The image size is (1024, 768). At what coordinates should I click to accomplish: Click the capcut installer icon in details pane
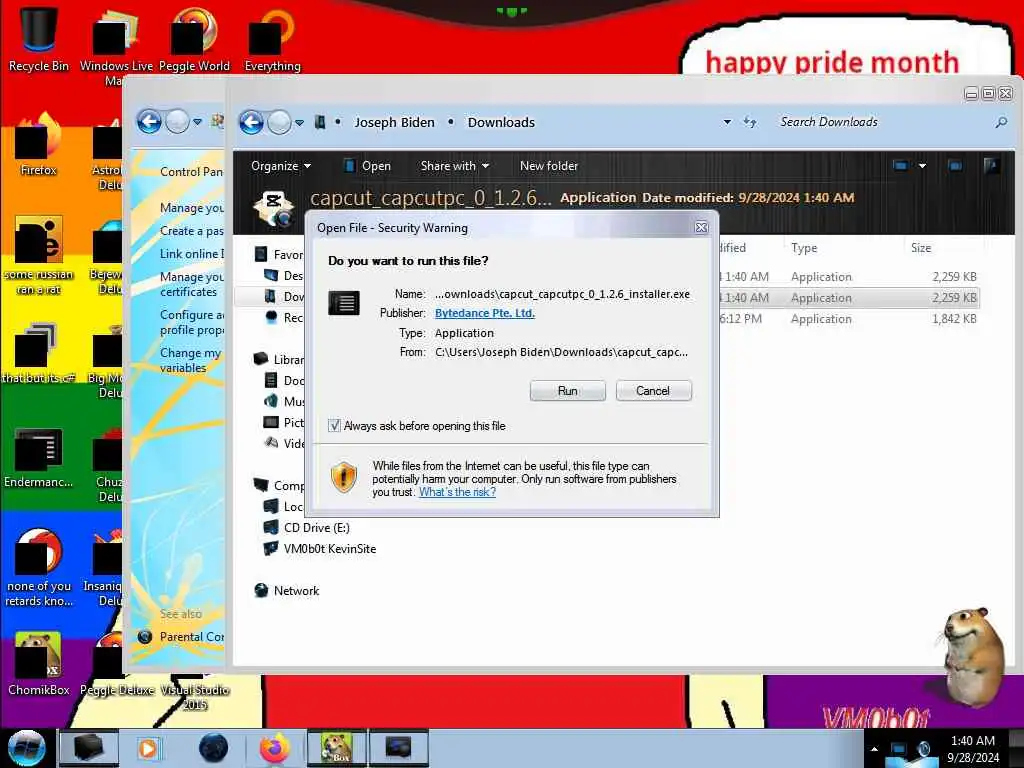click(273, 208)
